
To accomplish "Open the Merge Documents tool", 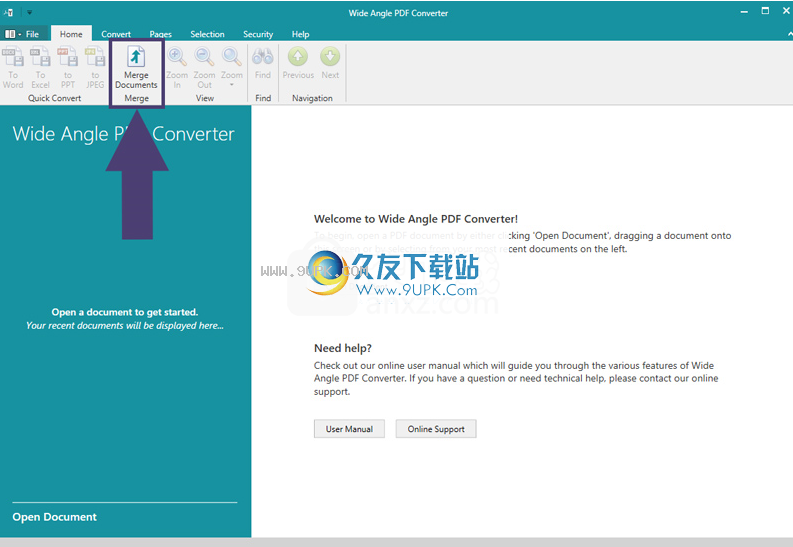I will click(x=136, y=68).
